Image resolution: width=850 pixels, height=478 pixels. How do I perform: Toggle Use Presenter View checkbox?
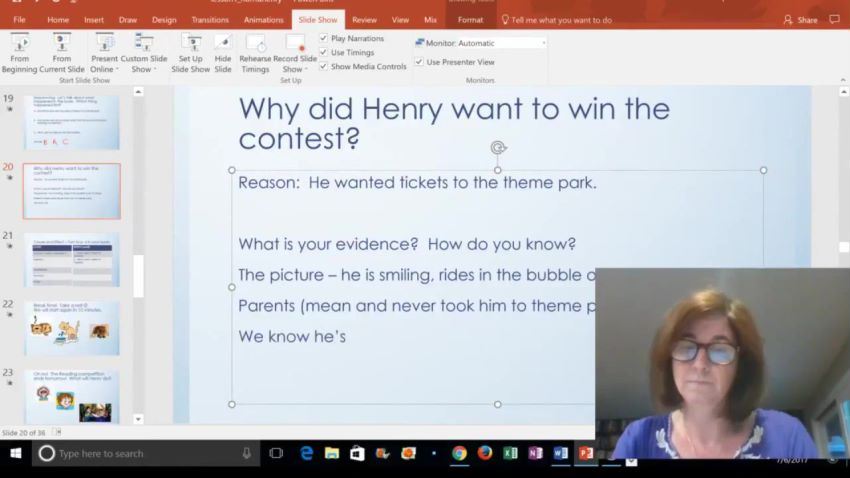click(x=419, y=62)
